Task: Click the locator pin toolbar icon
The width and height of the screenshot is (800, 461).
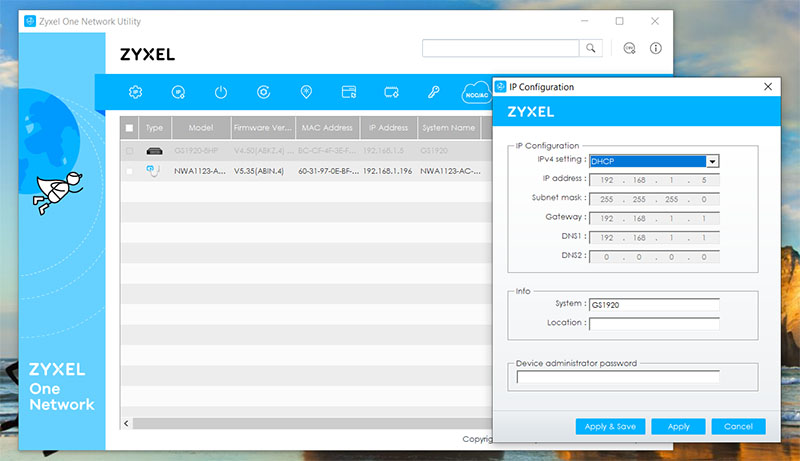Action: click(x=306, y=92)
